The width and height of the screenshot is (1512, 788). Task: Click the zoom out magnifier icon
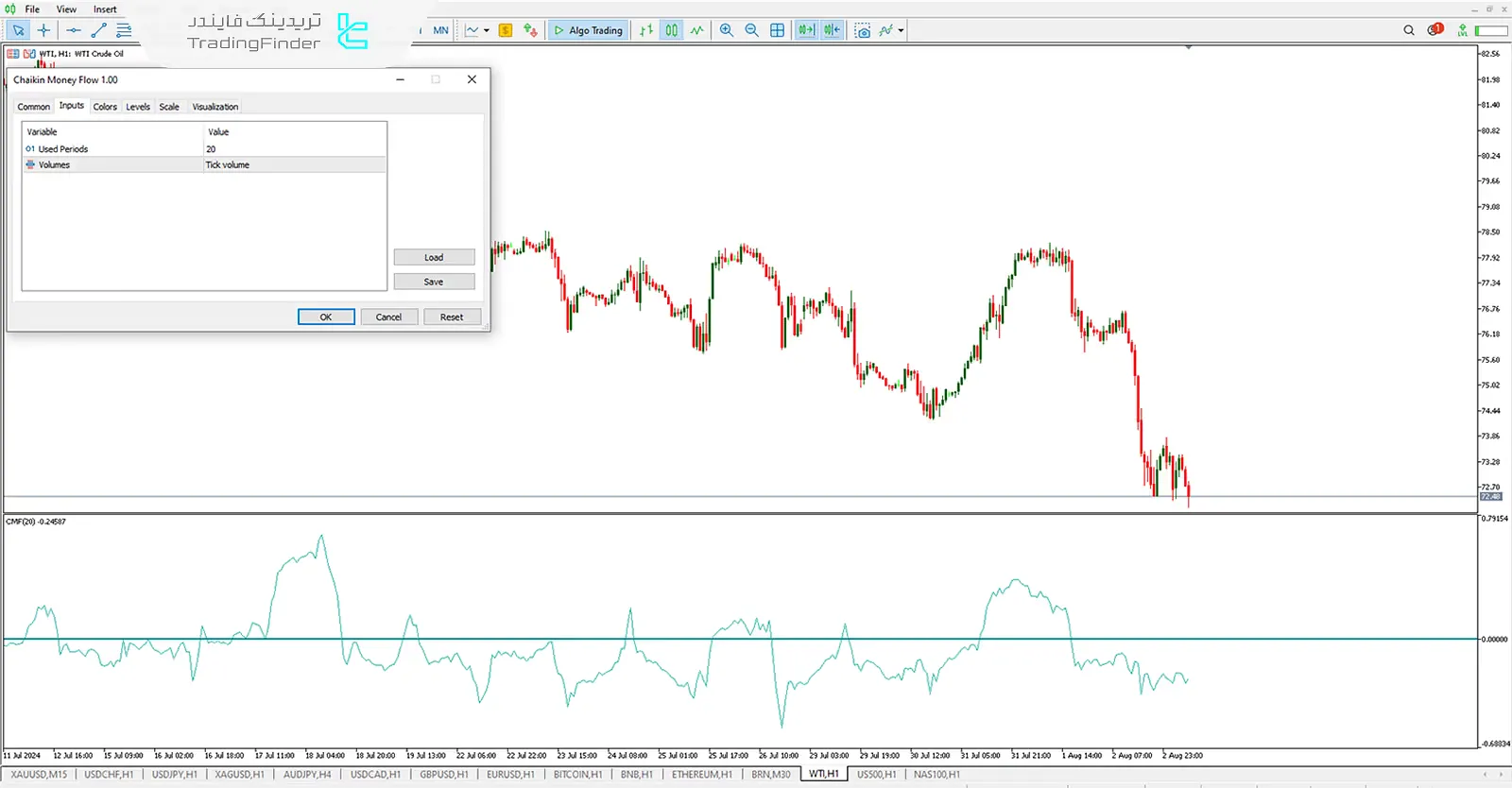click(751, 30)
